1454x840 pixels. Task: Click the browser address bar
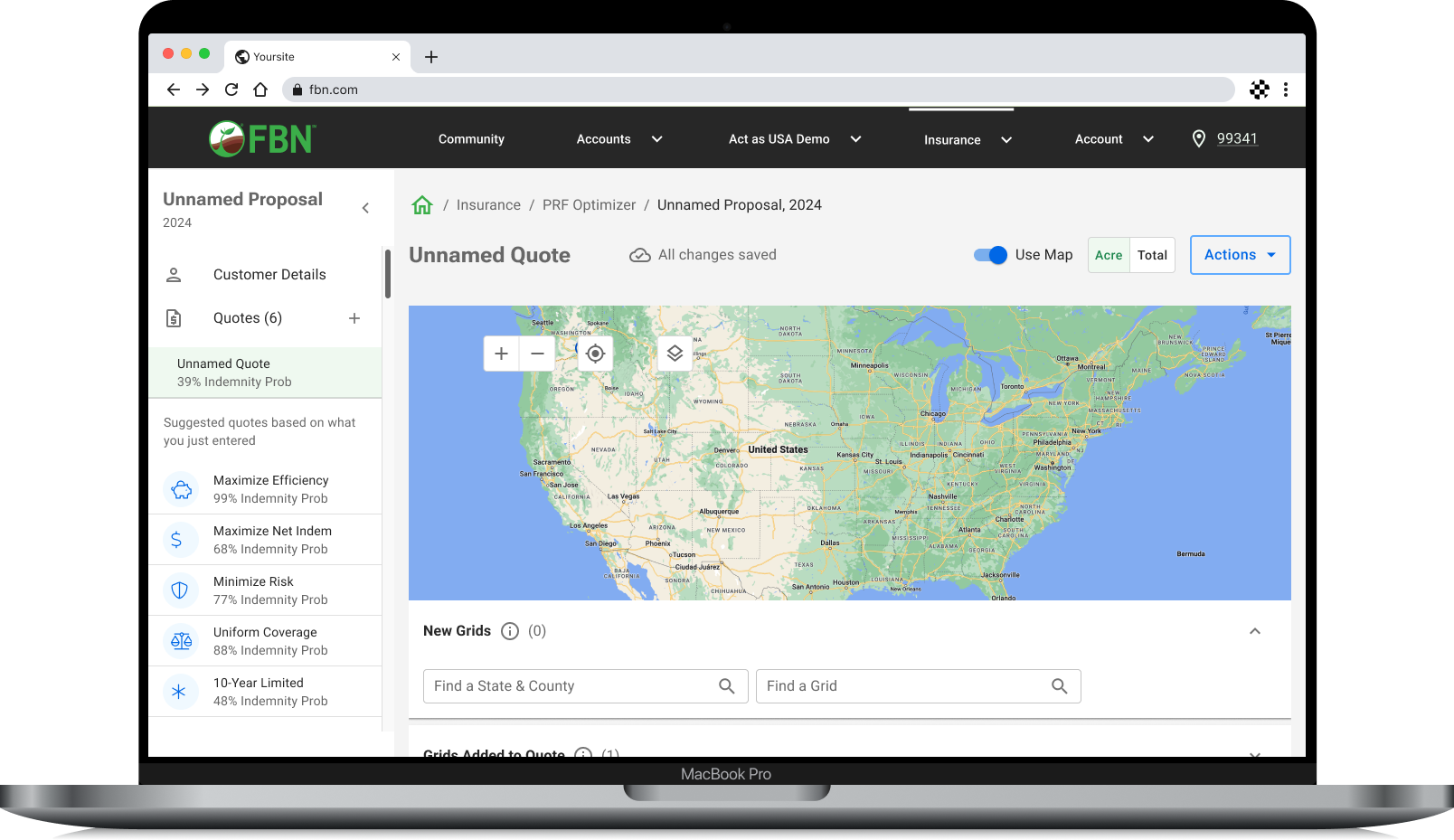(758, 90)
